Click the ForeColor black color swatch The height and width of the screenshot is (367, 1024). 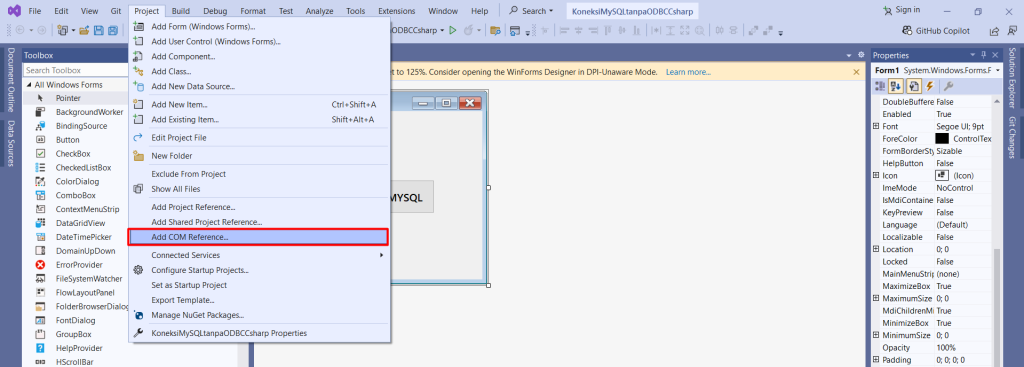point(942,138)
